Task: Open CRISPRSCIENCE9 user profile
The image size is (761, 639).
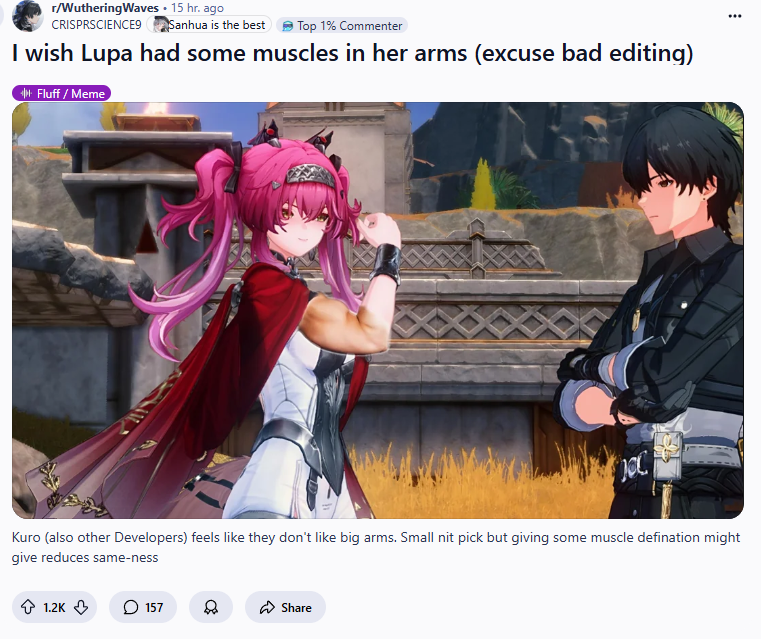Action: click(96, 25)
